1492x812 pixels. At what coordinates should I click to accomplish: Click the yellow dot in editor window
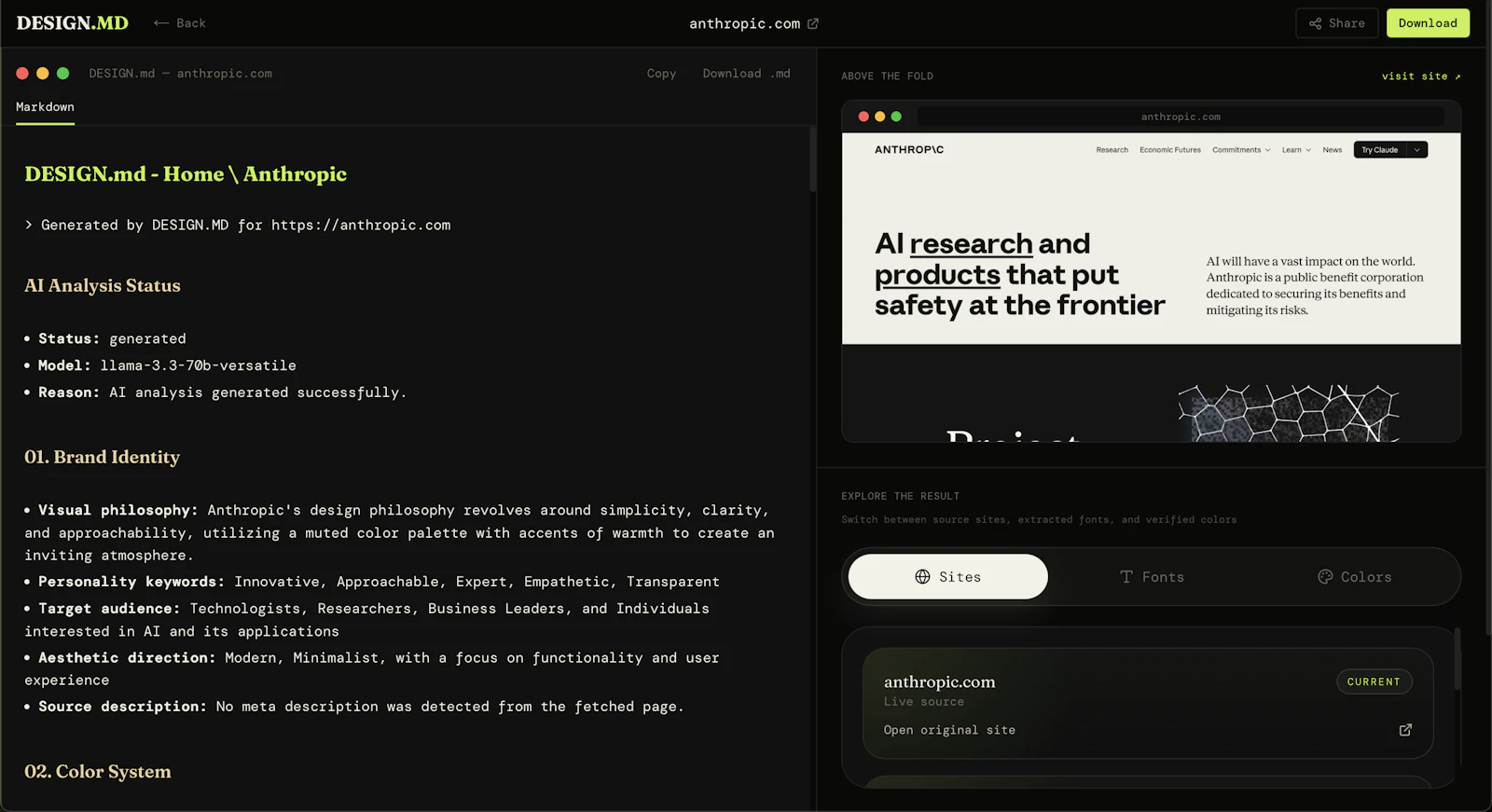pyautogui.click(x=43, y=74)
